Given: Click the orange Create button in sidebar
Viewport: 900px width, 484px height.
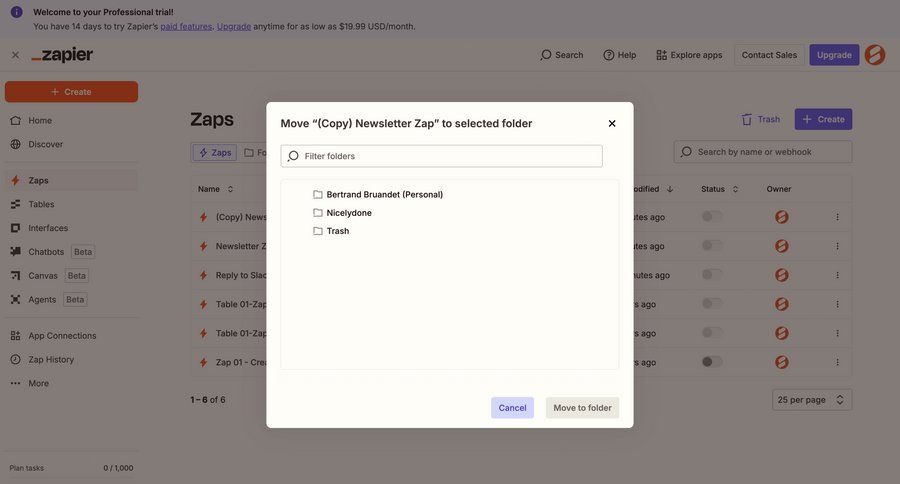Looking at the screenshot, I should (71, 92).
